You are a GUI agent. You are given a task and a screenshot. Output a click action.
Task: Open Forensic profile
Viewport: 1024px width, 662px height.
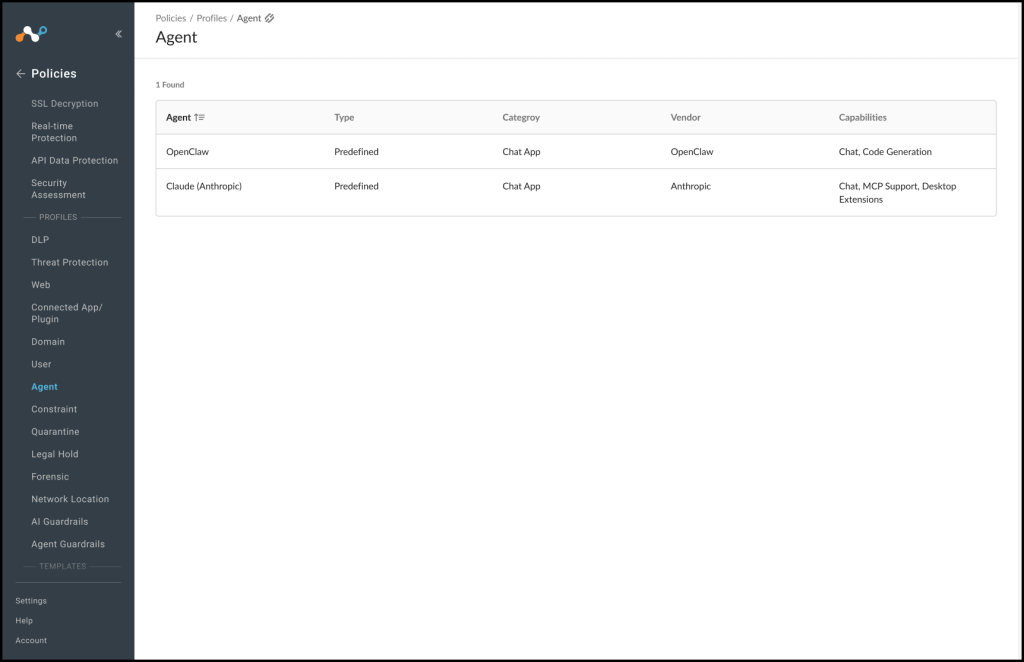coord(50,477)
